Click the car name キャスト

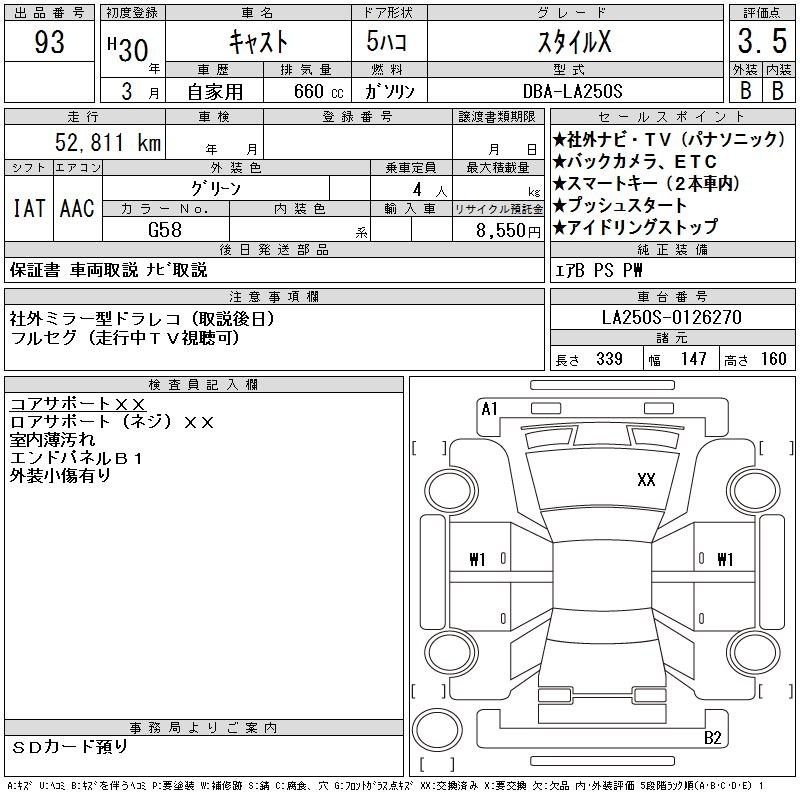pos(257,42)
